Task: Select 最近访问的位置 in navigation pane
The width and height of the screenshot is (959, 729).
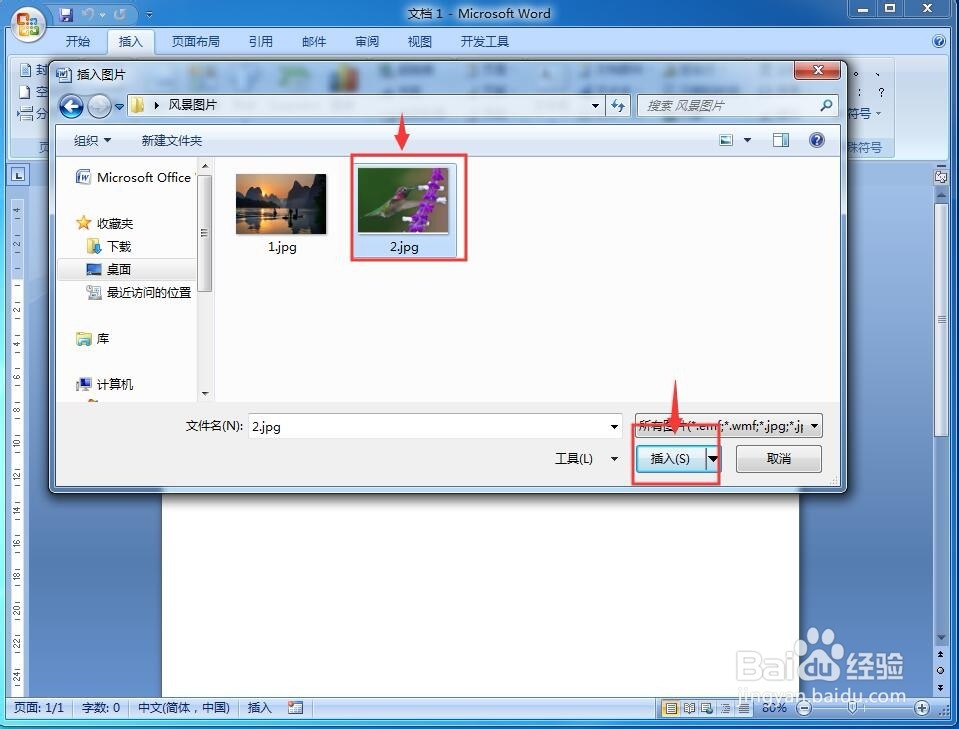Action: [x=139, y=292]
